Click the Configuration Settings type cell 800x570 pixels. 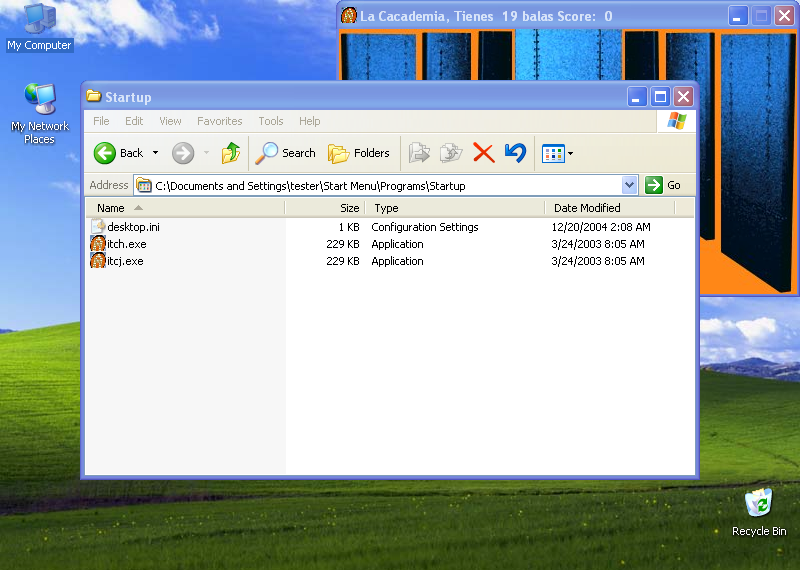425,227
